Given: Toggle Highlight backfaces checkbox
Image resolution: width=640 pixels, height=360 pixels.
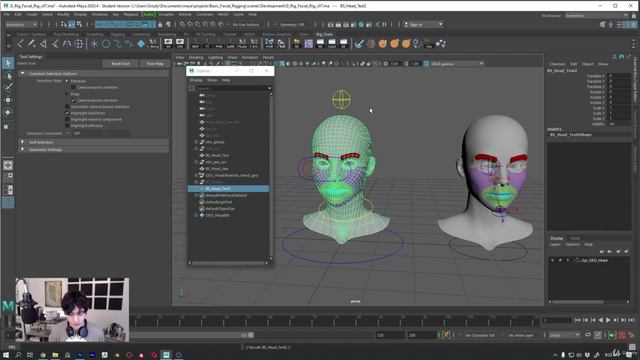Looking at the screenshot, I should pos(67,113).
